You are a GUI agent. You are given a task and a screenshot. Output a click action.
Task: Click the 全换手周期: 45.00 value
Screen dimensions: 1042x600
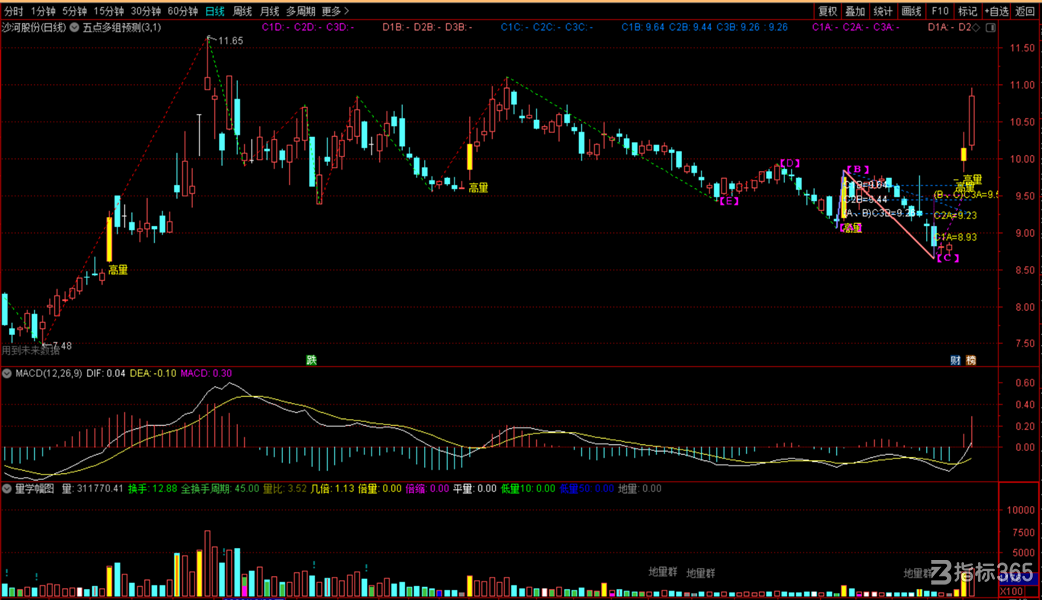click(x=221, y=488)
